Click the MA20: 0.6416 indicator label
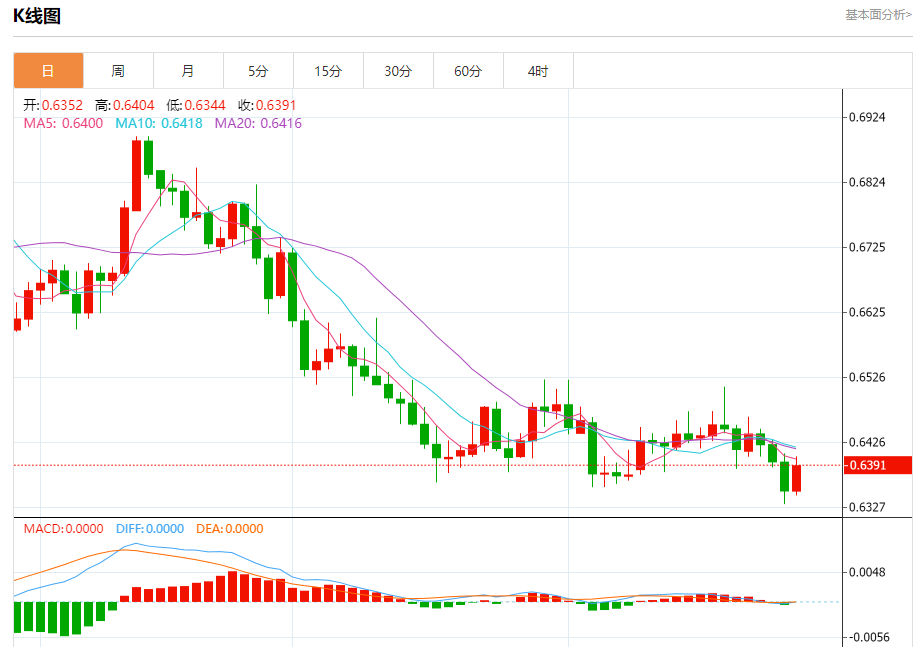Viewport: 922px width, 647px height. 258,123
